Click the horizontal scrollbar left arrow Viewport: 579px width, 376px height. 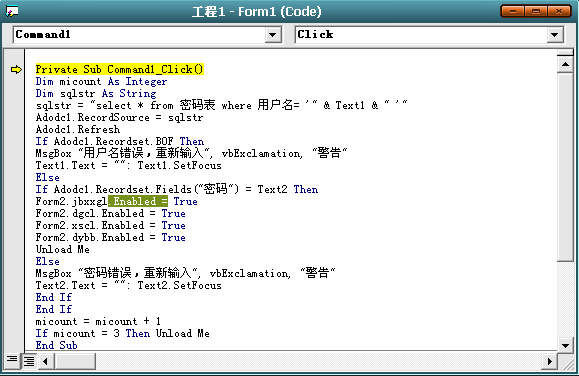[x=46, y=361]
